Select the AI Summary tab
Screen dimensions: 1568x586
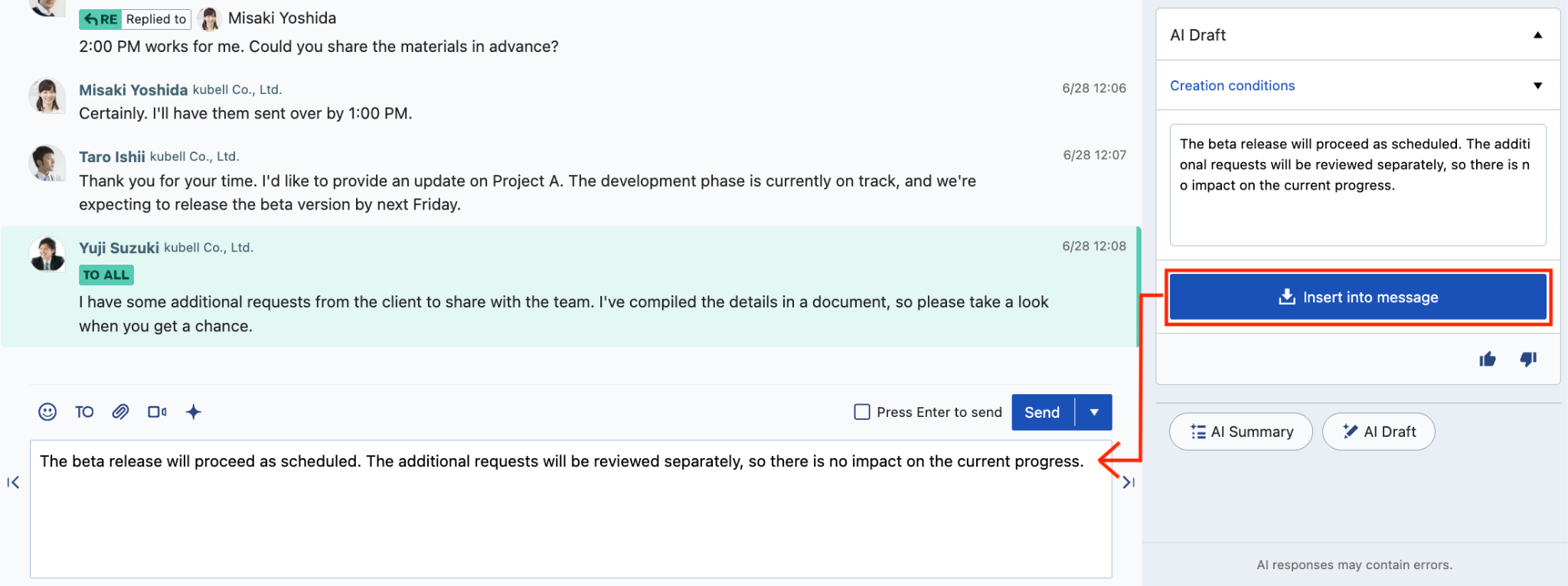point(1241,431)
